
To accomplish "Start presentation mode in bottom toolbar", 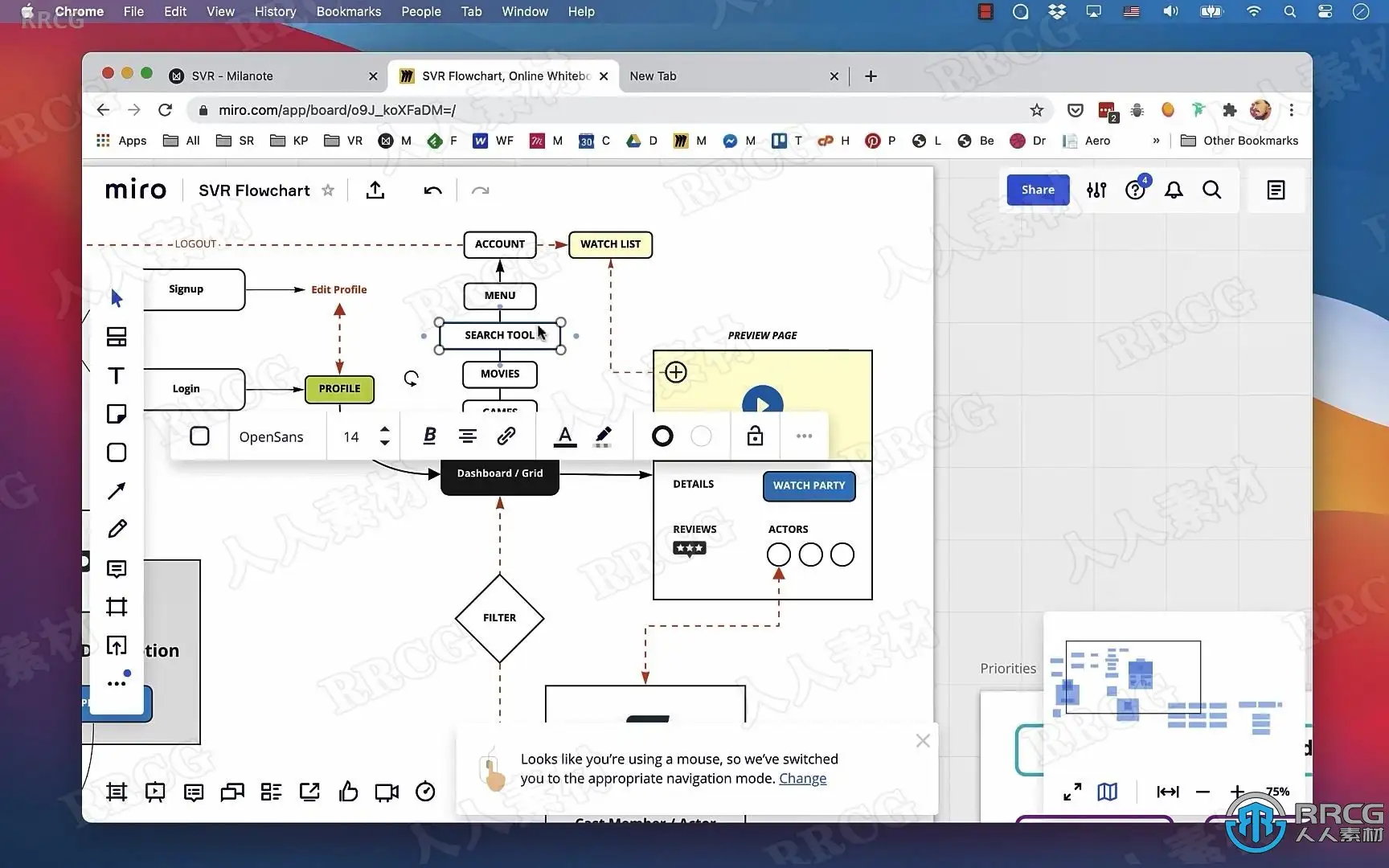I will (155, 792).
